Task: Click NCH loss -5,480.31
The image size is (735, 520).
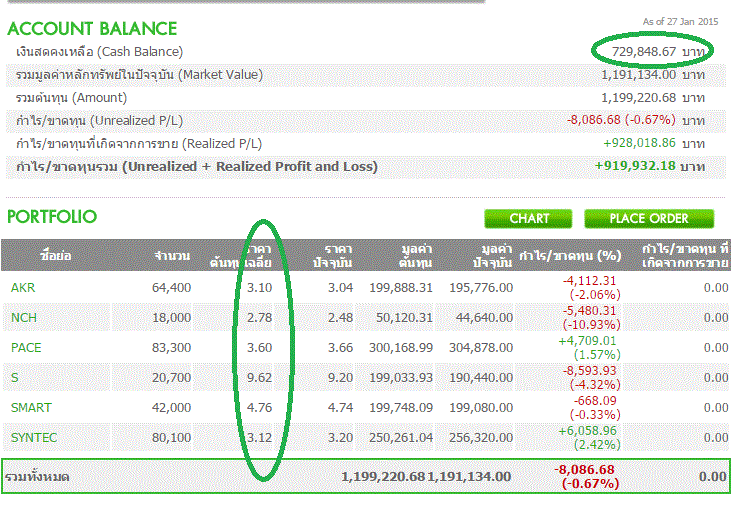Action: (x=589, y=310)
